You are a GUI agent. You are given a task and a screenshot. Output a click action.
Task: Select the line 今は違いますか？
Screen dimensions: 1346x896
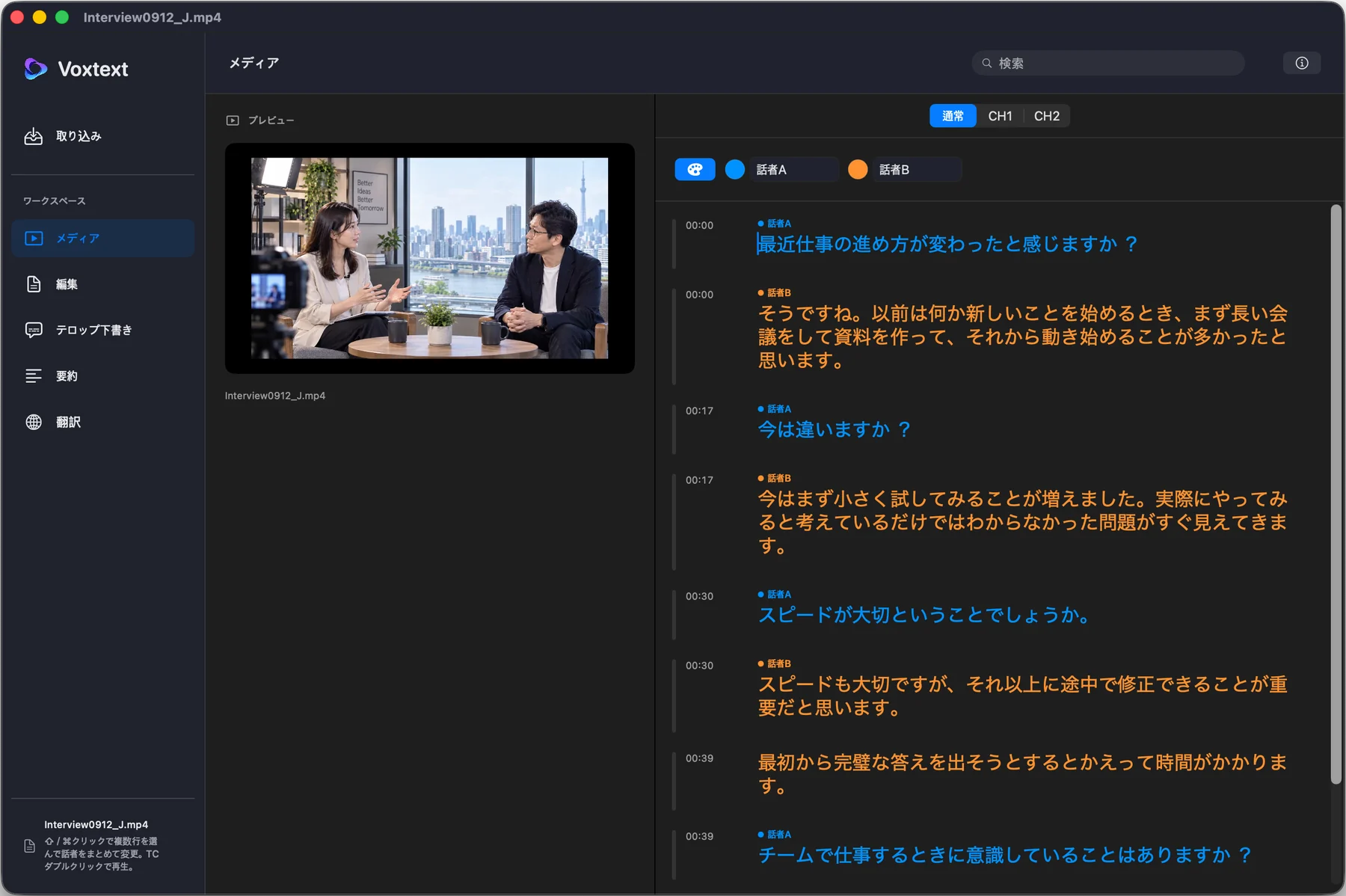coord(835,429)
